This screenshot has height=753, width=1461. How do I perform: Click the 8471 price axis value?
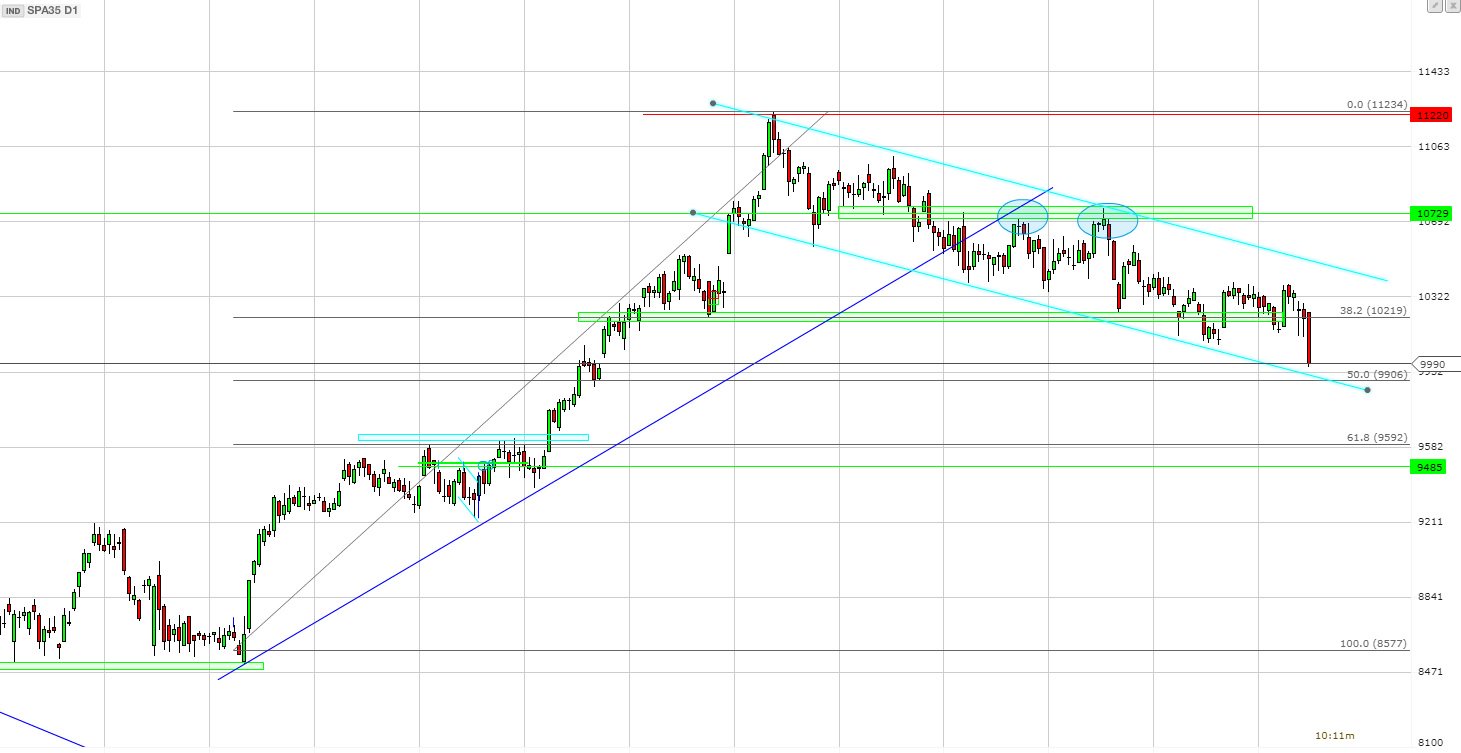click(1431, 672)
